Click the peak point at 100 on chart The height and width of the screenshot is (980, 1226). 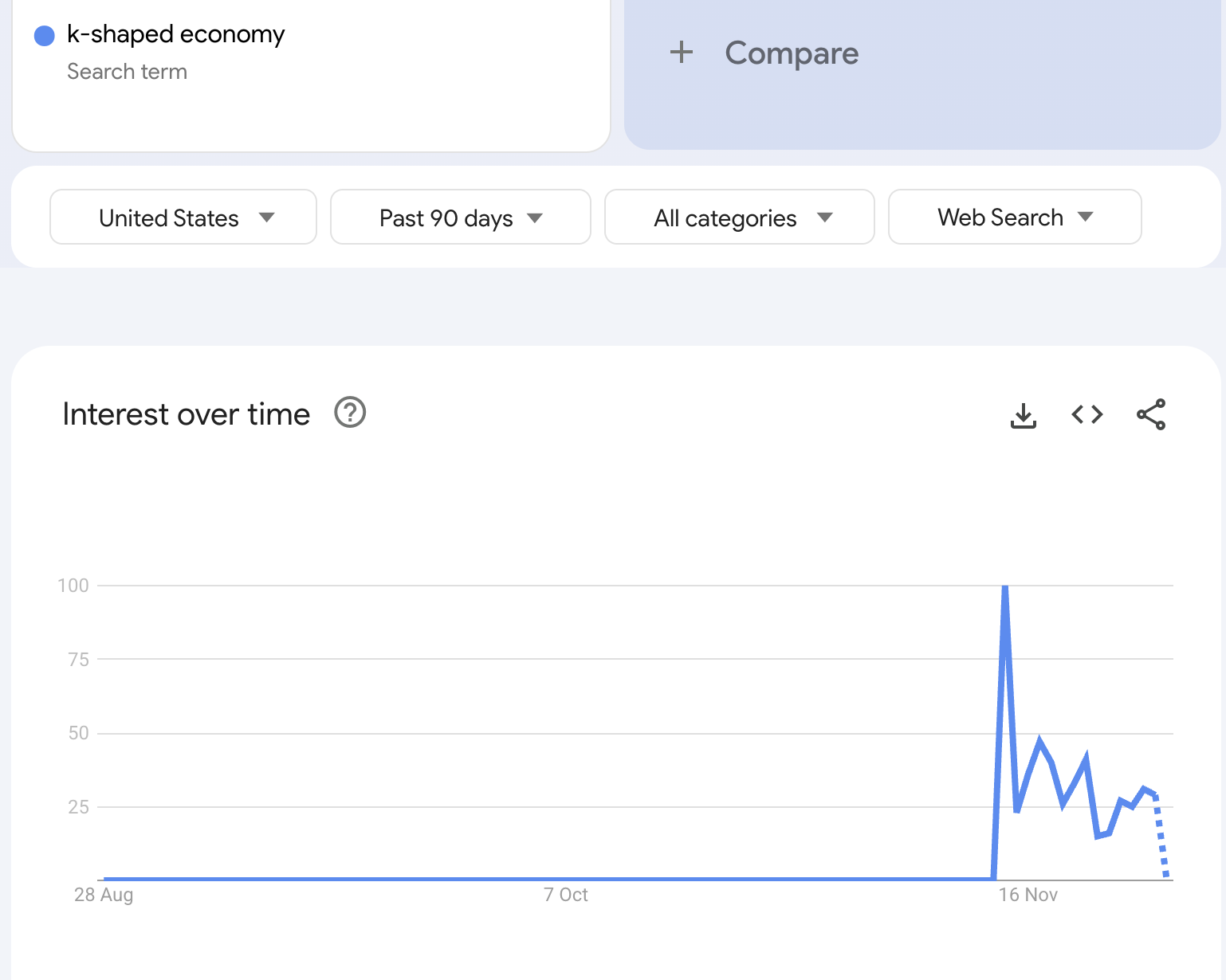coord(1005,588)
